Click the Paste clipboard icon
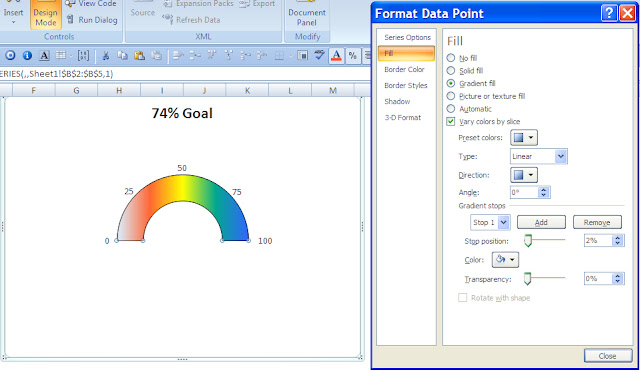 pos(139,55)
